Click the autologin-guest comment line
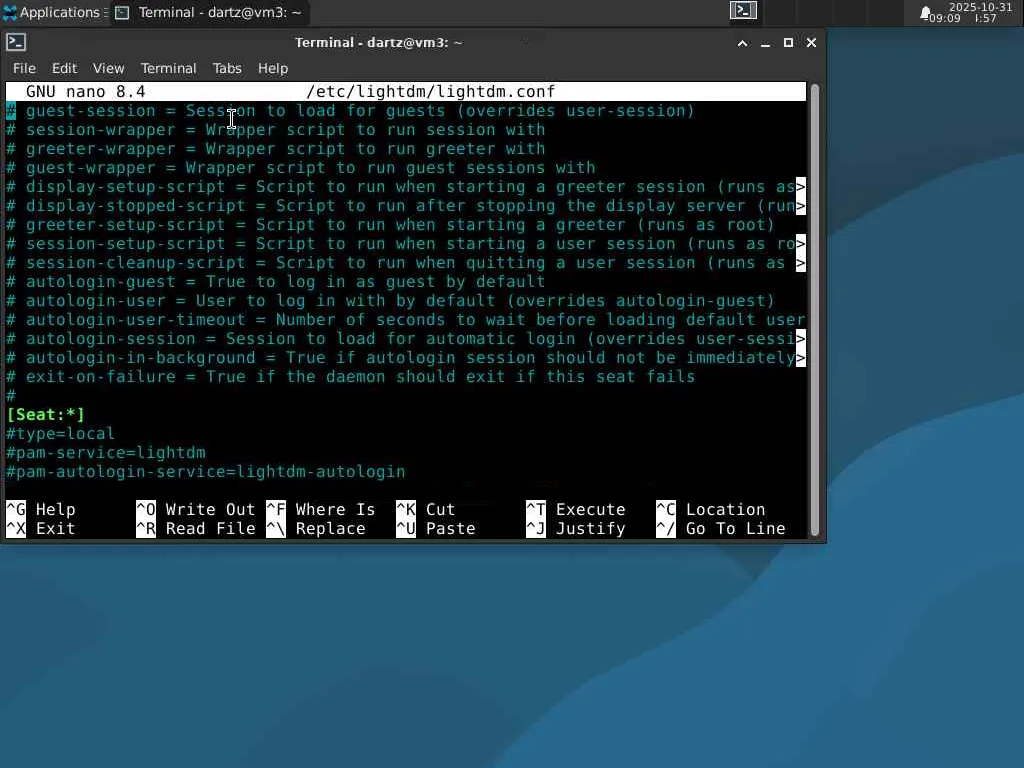 click(276, 281)
